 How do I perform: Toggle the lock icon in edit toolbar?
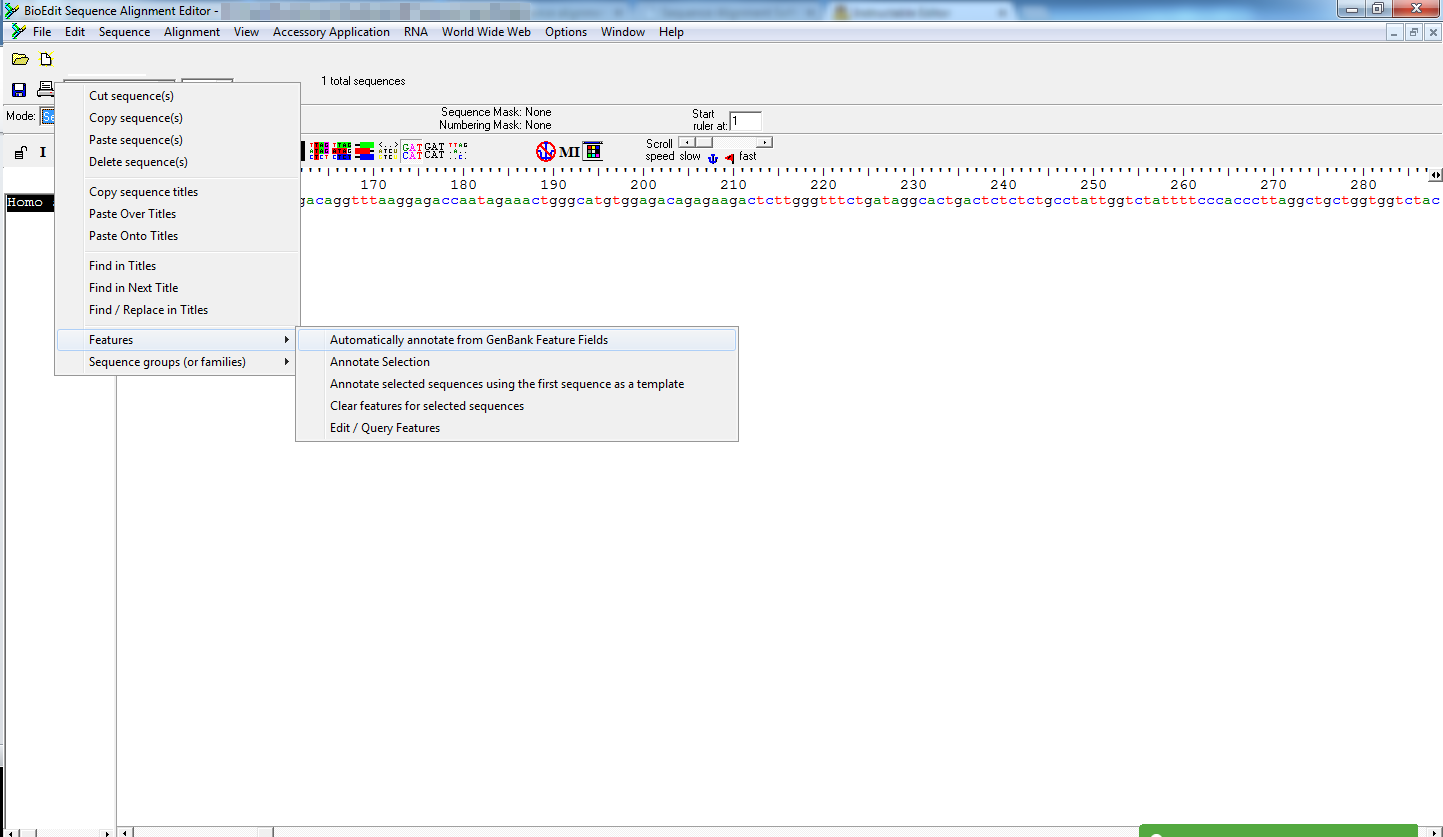[x=19, y=153]
